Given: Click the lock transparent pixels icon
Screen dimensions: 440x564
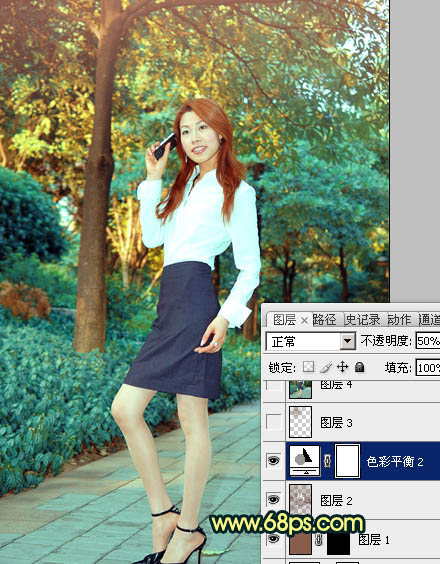Looking at the screenshot, I should coord(308,367).
